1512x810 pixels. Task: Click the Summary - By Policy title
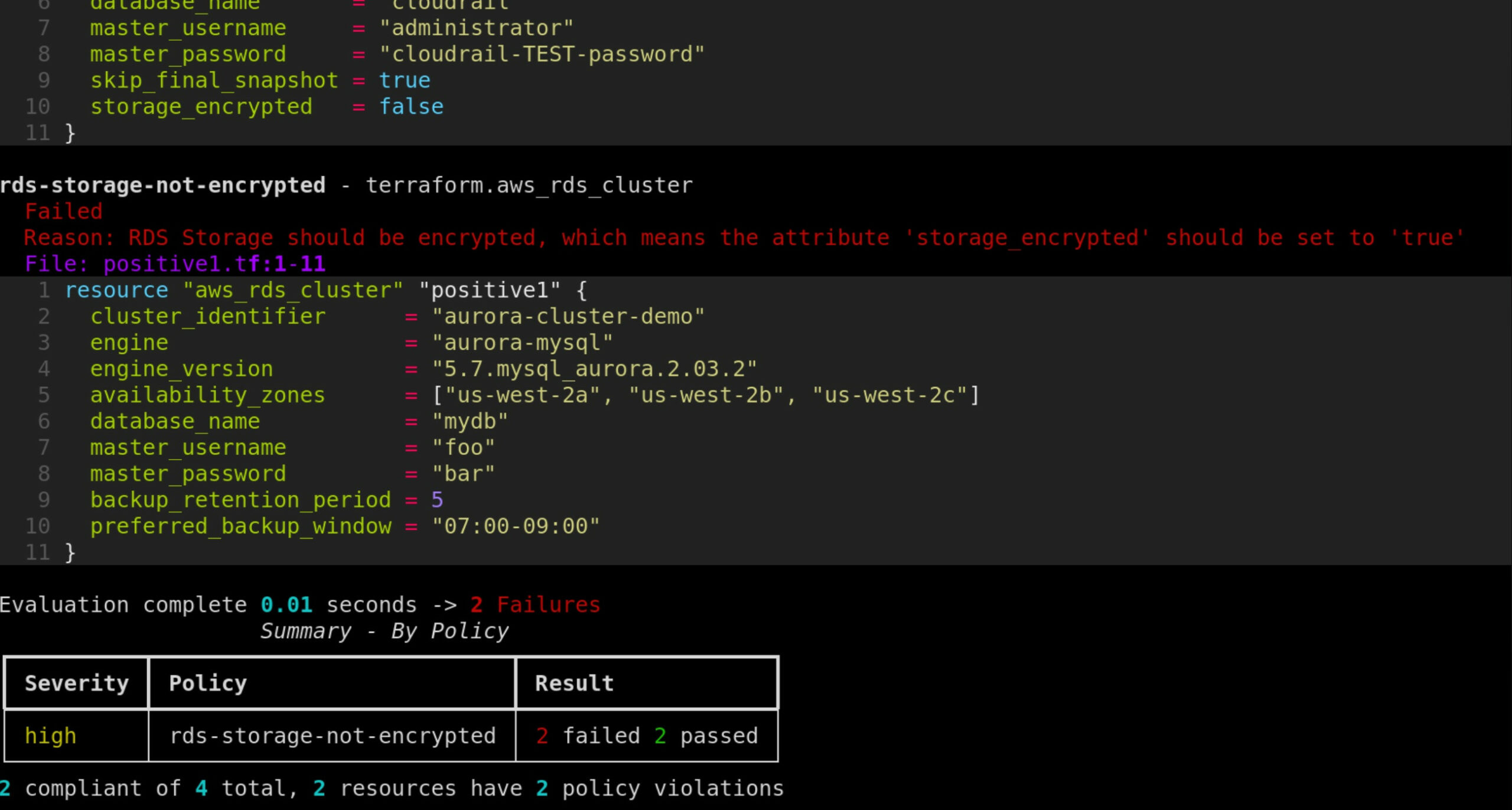384,631
